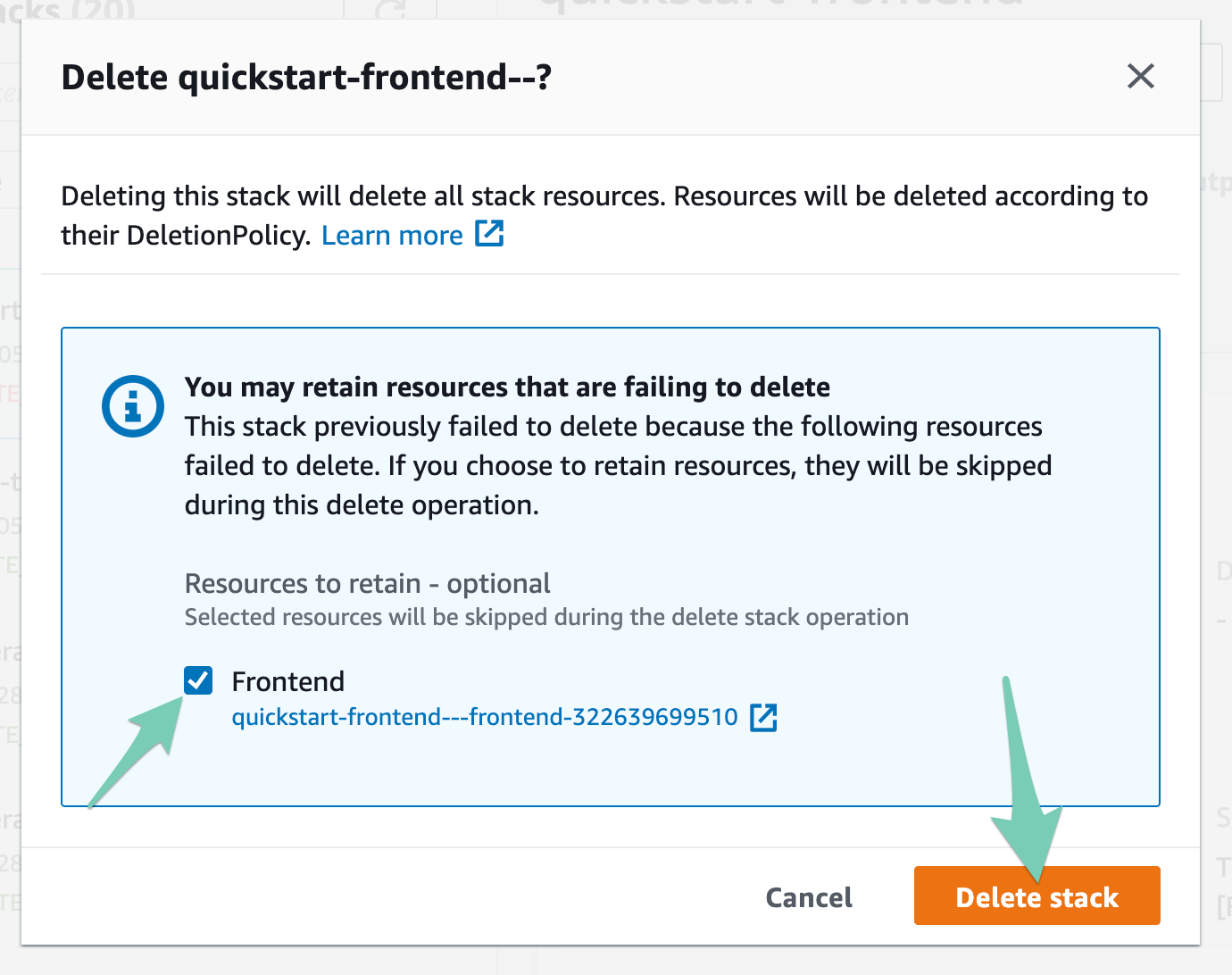1232x975 pixels.
Task: Click external icon next to frontend resource link
Action: 763,717
